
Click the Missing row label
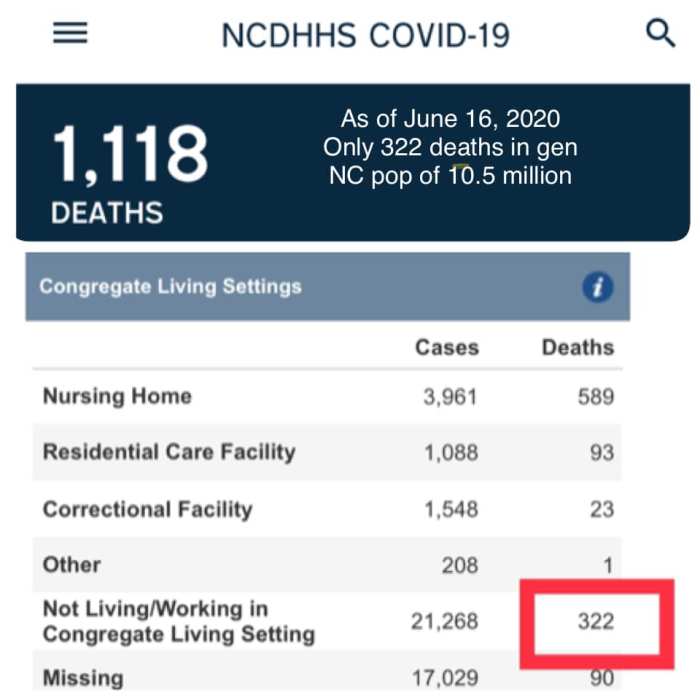(83, 678)
